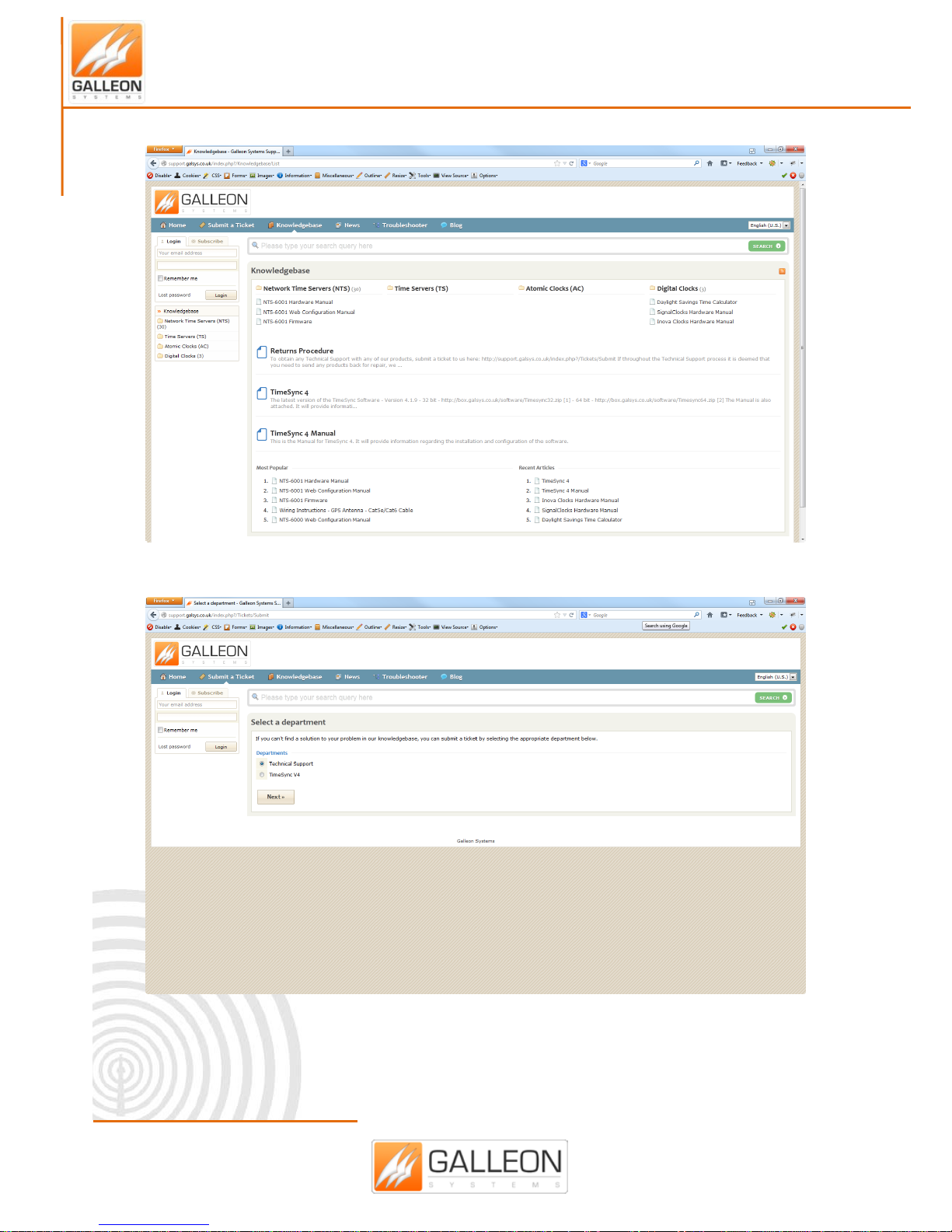This screenshot has width=952, height=1232.
Task: Open English (U.S.) language dropdown in Knowledgebase window
Action: pos(769,225)
